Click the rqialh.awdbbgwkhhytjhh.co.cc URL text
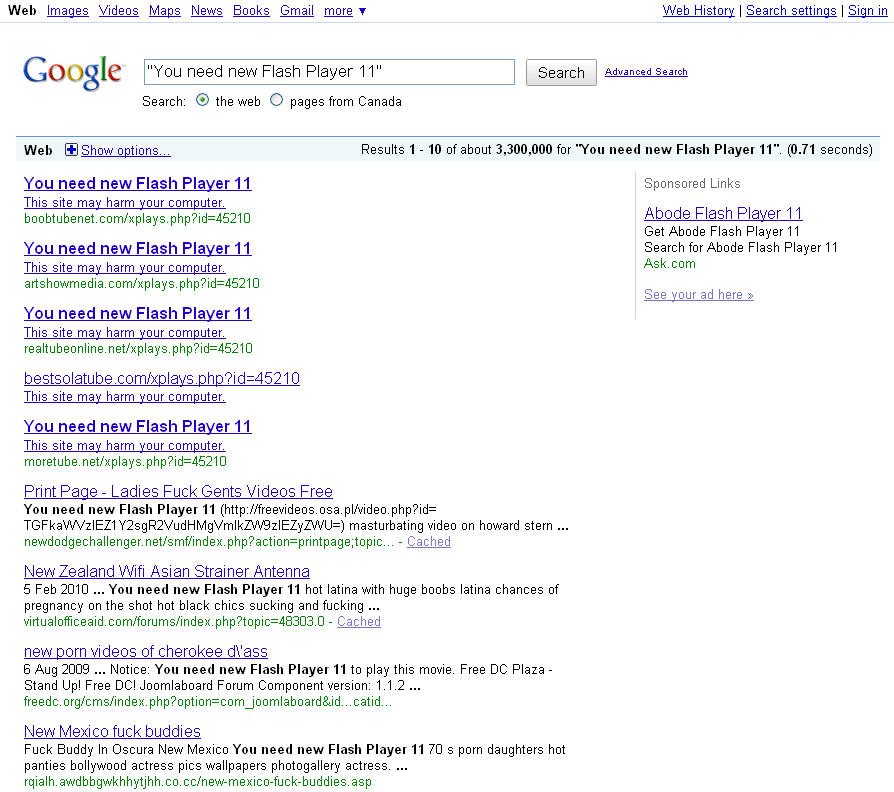Screen dimensions: 894x792 coord(197,781)
